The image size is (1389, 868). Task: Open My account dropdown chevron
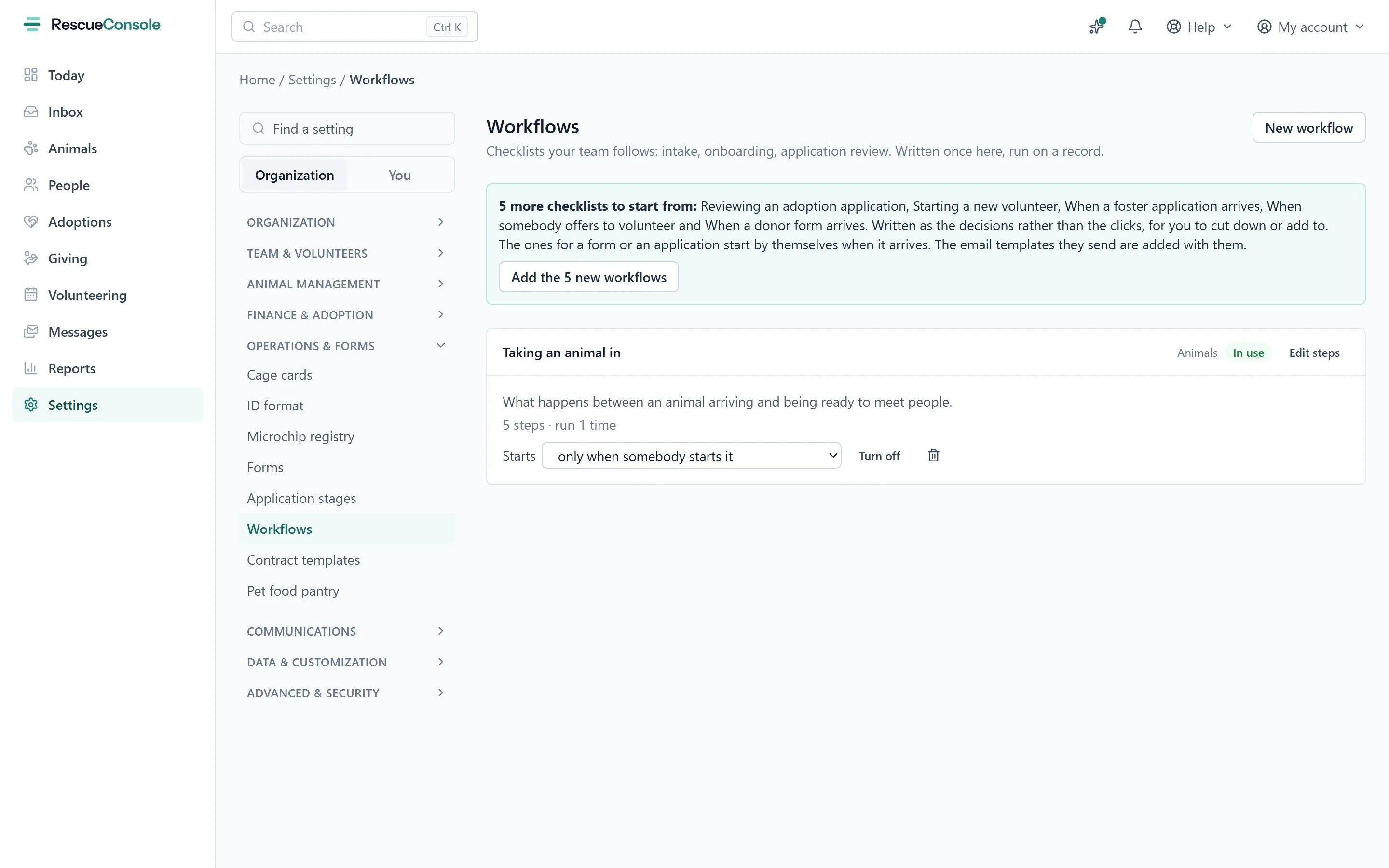click(x=1360, y=27)
